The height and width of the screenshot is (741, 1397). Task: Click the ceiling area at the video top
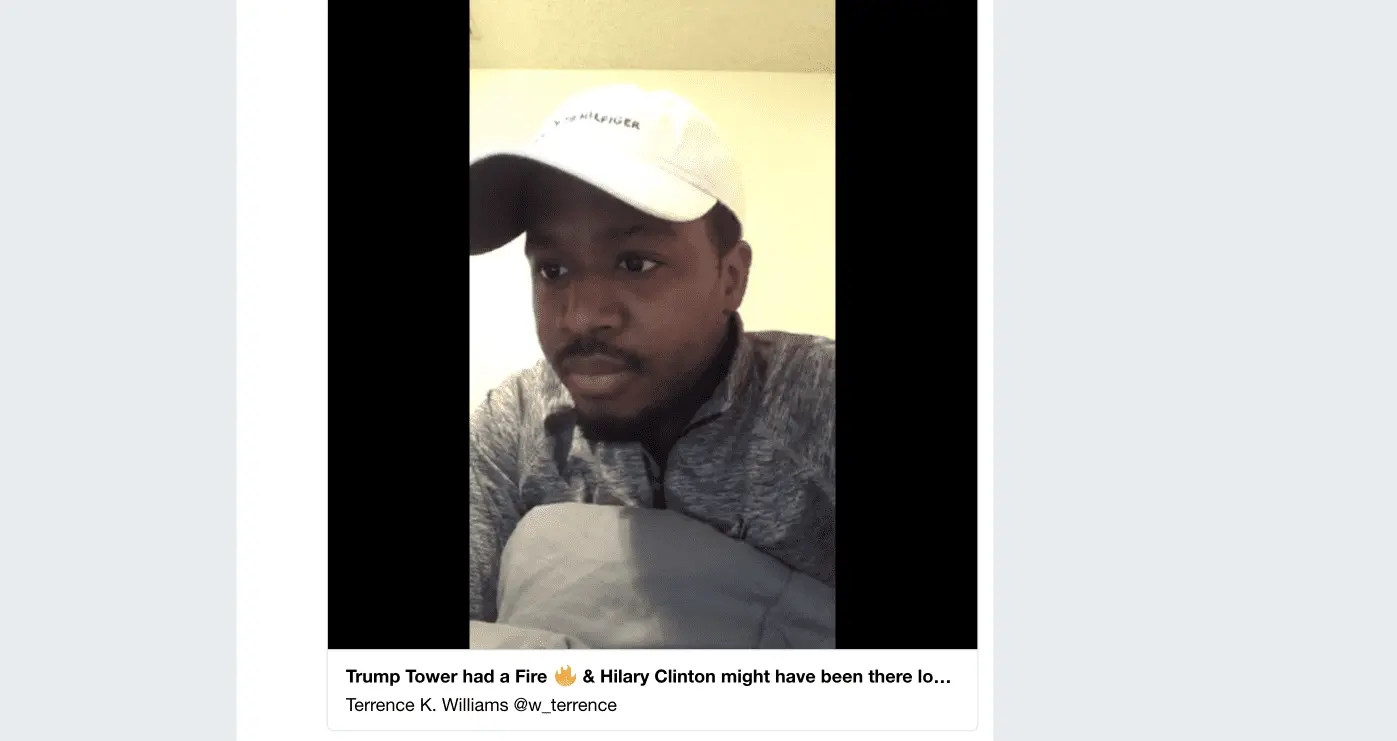(x=652, y=33)
